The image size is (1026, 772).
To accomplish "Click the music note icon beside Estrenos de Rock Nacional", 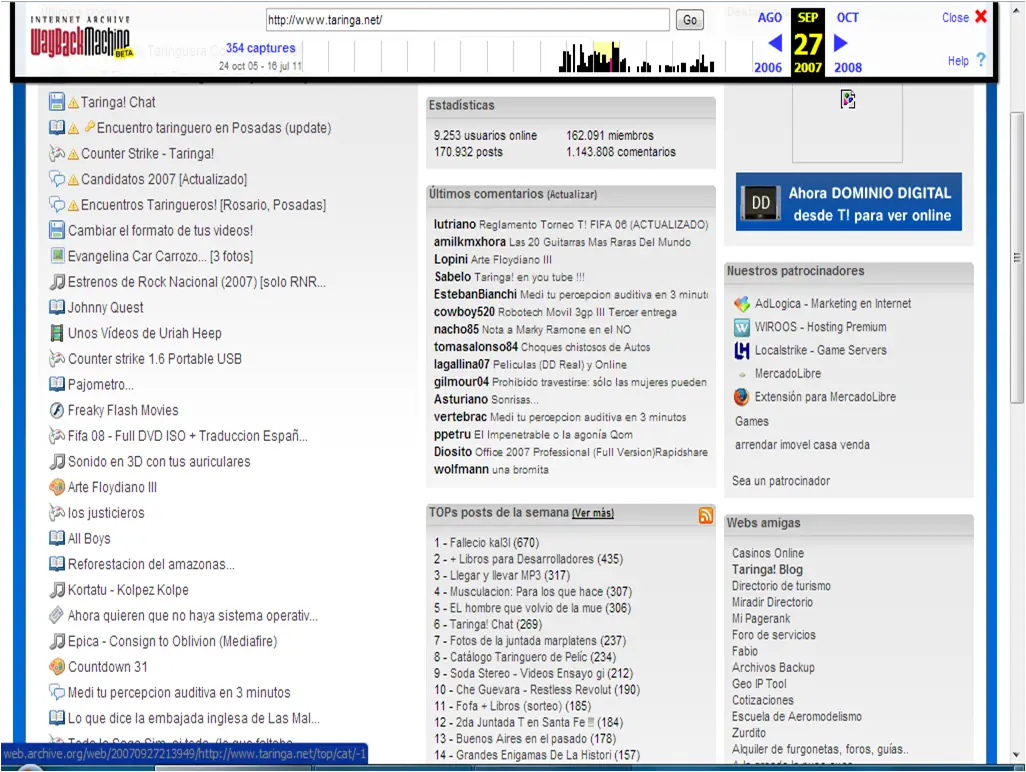I will click(58, 281).
